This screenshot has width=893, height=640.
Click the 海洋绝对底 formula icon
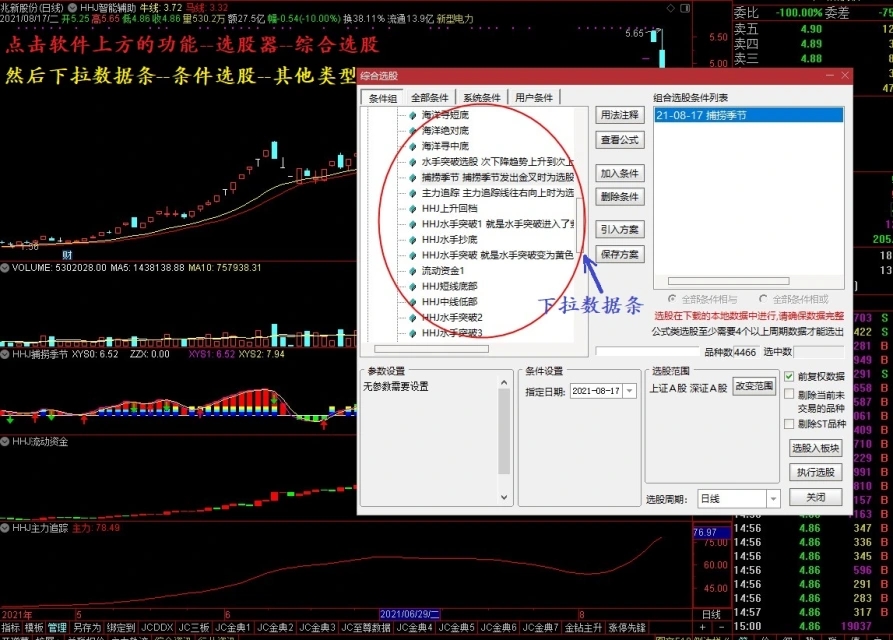click(x=412, y=131)
